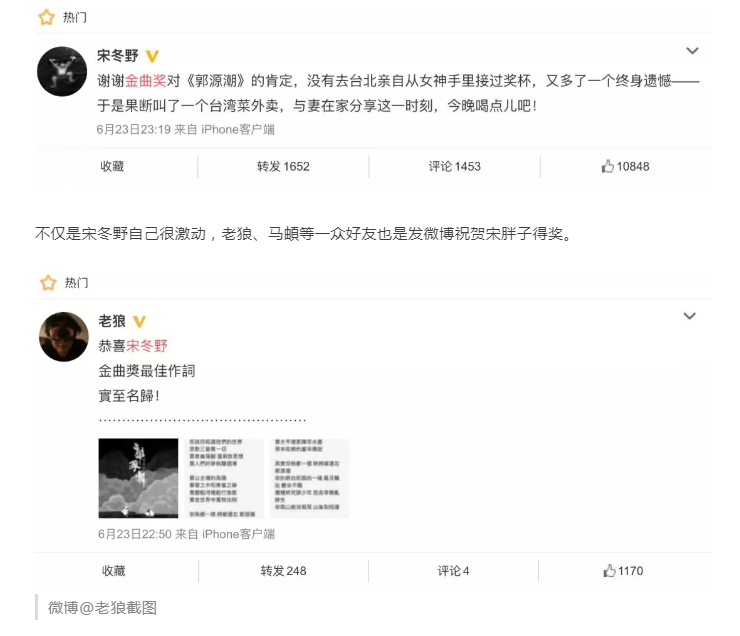The height and width of the screenshot is (636, 740).
Task: Click the star icon above 老狼's post
Action: tap(48, 283)
